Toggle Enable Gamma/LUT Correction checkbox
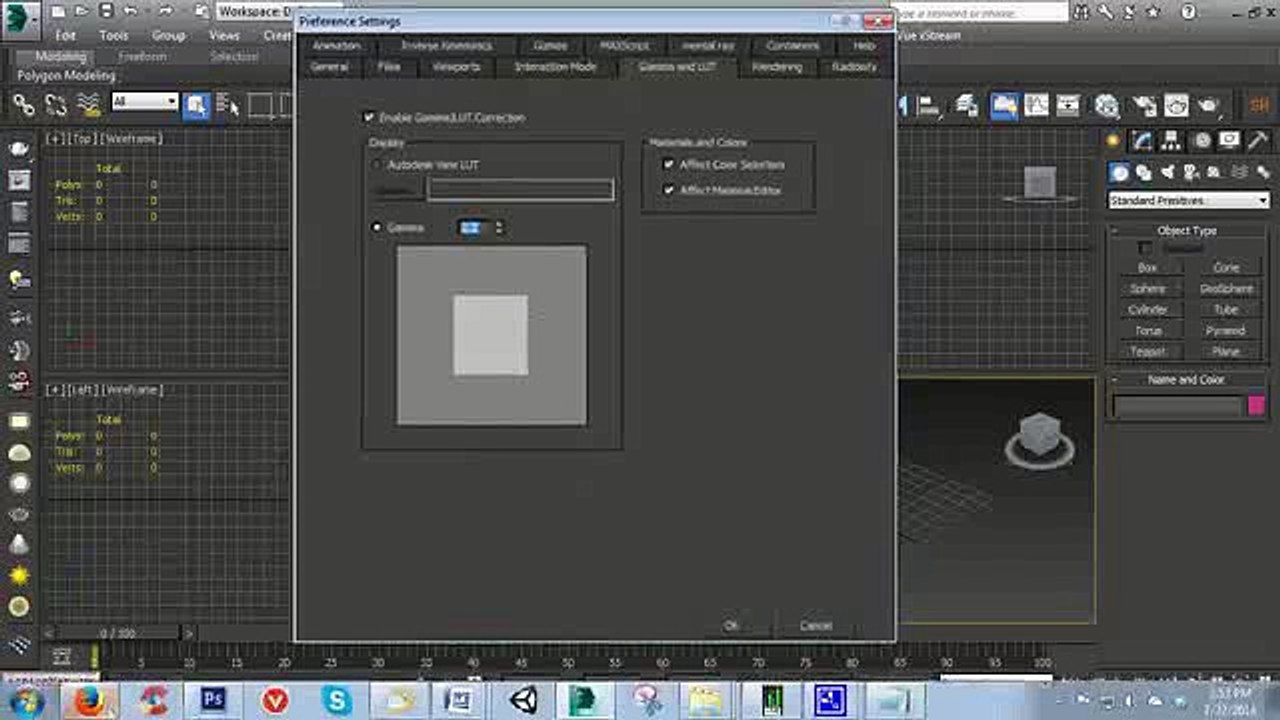 [369, 117]
